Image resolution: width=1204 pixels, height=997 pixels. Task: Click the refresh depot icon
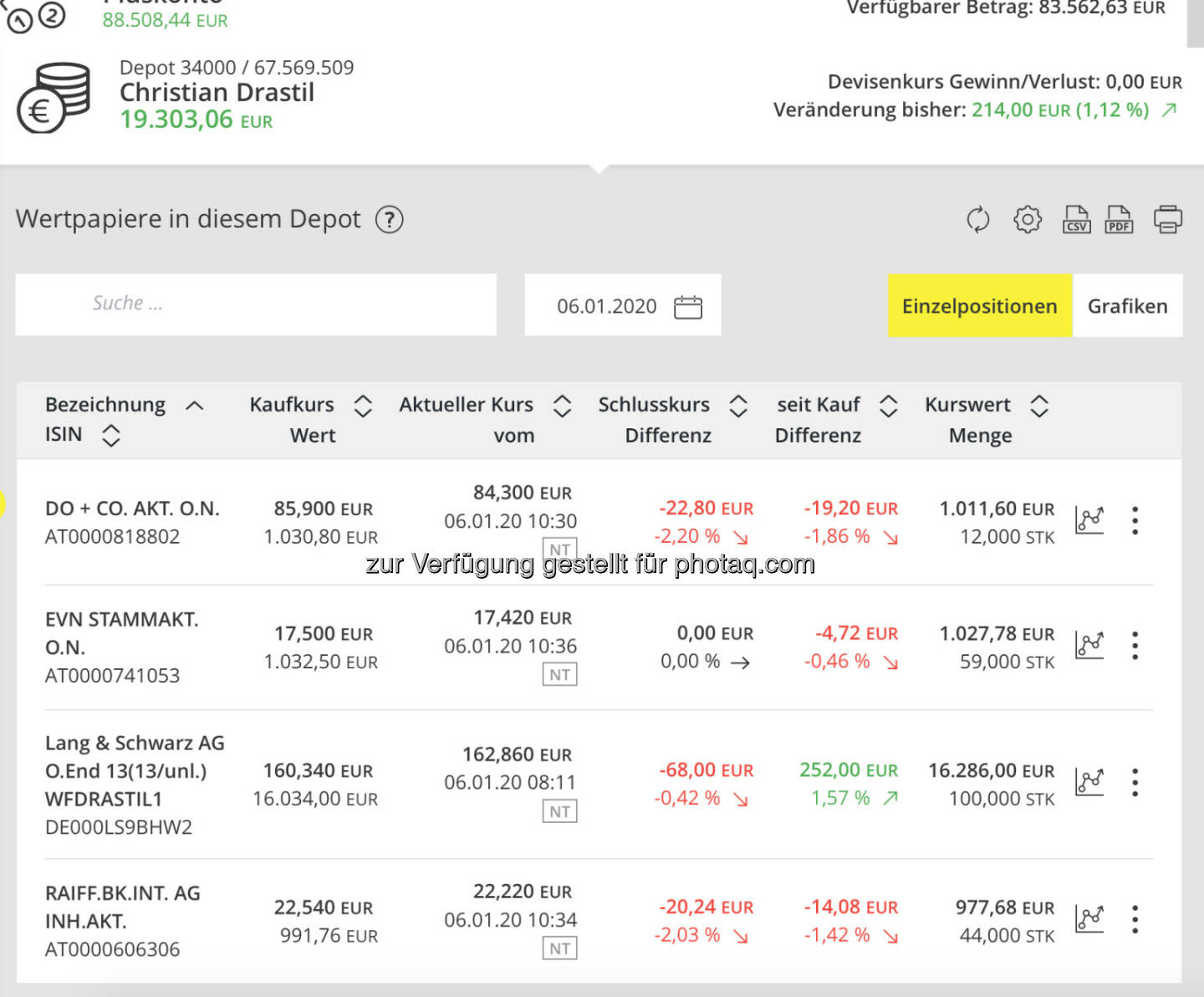(x=977, y=220)
